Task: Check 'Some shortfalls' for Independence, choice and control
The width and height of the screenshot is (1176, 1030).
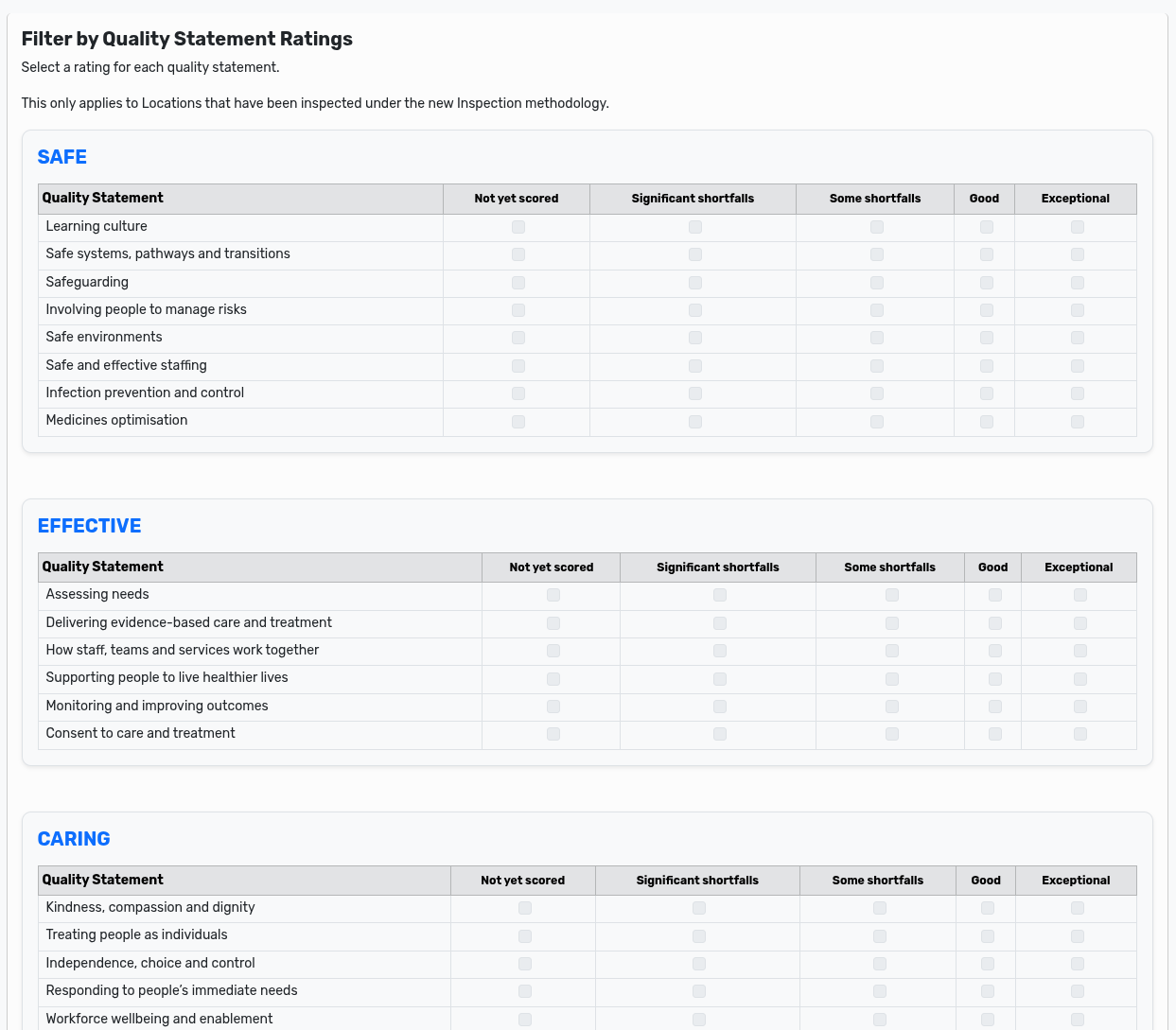Action: pyautogui.click(x=879, y=963)
